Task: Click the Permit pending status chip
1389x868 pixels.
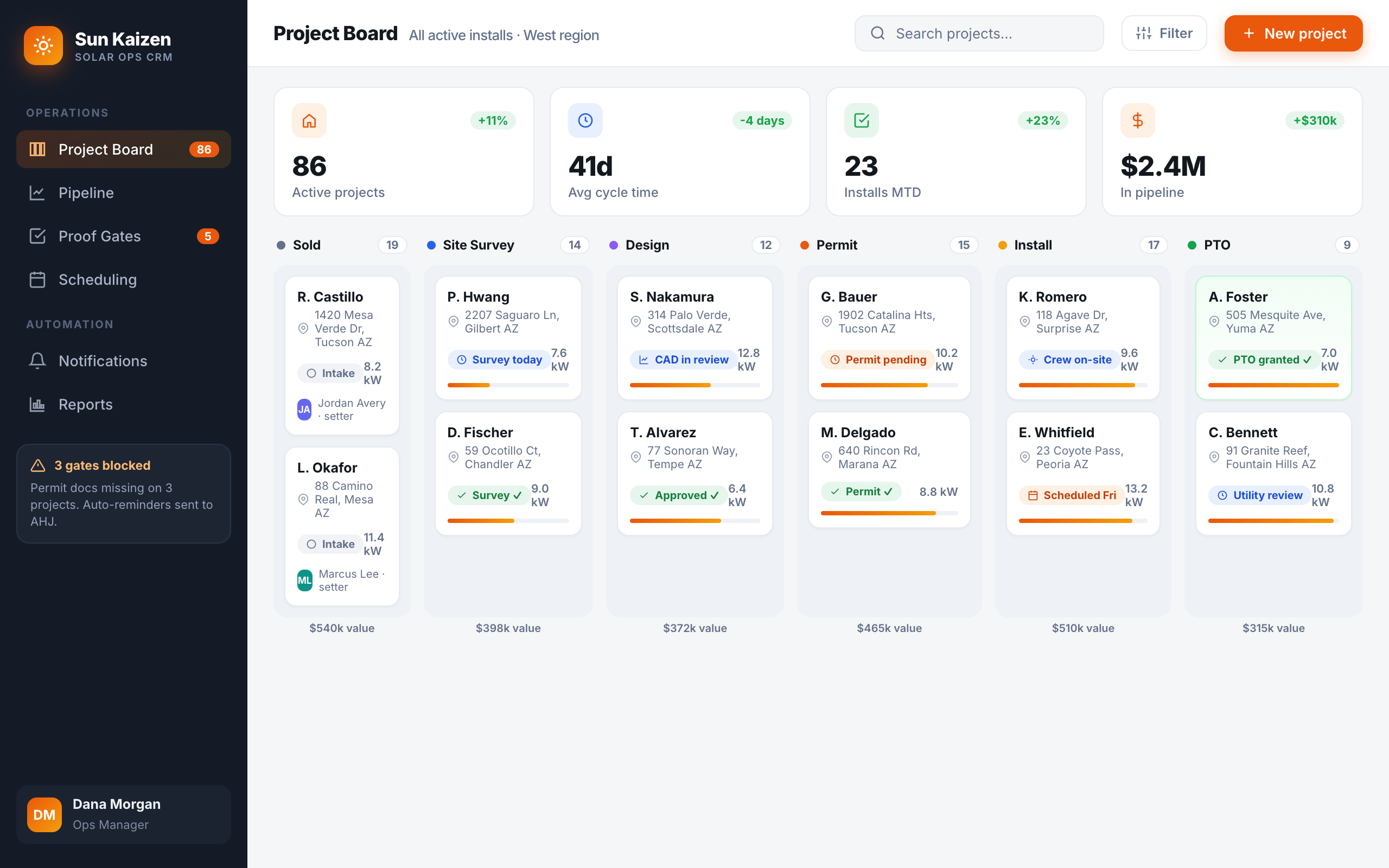Action: [877, 359]
